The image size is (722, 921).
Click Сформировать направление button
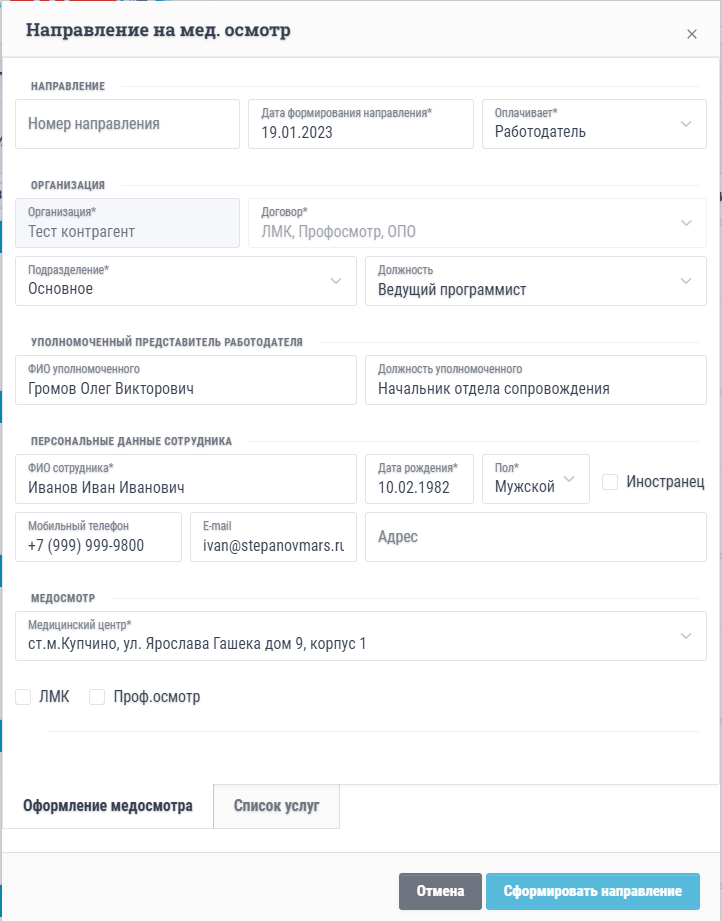592,891
